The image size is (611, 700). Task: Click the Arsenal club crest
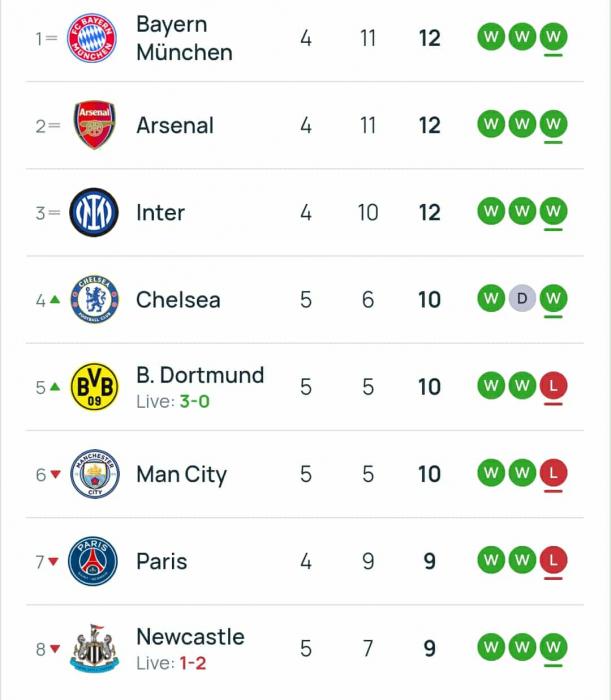pos(95,126)
